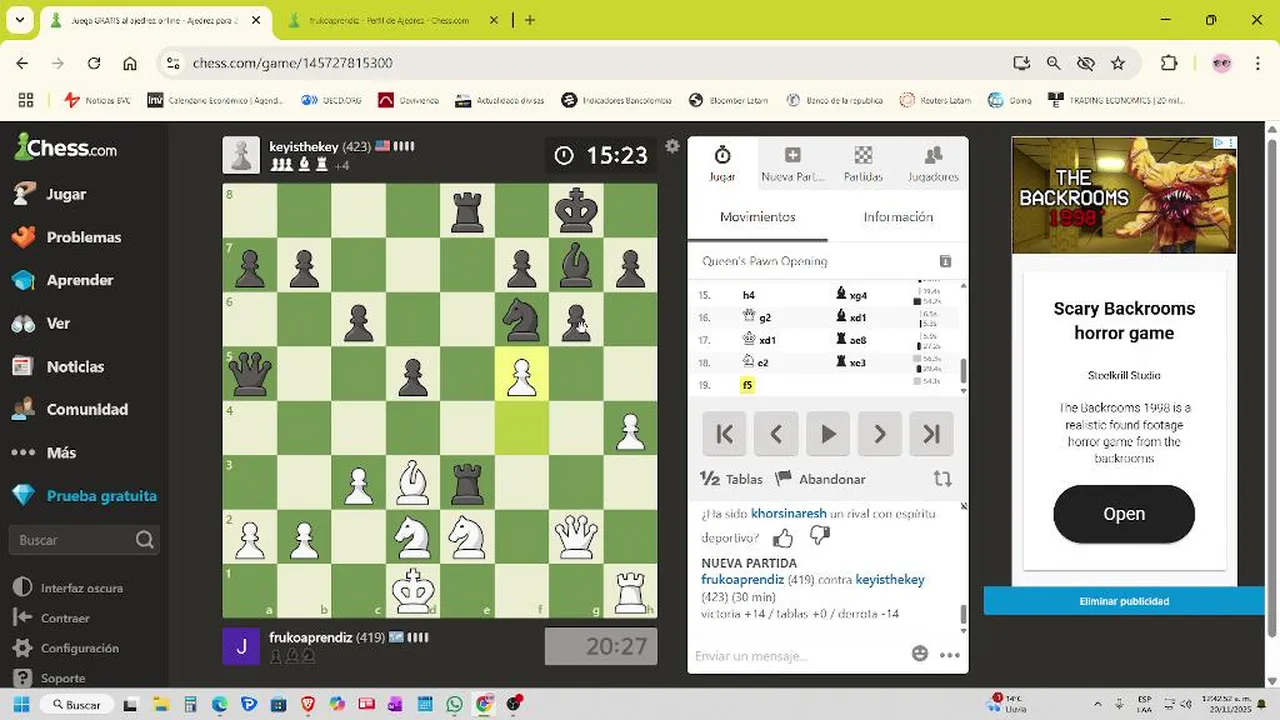Click the Buscar search field in sidebar
The width and height of the screenshot is (1280, 720).
pos(84,540)
